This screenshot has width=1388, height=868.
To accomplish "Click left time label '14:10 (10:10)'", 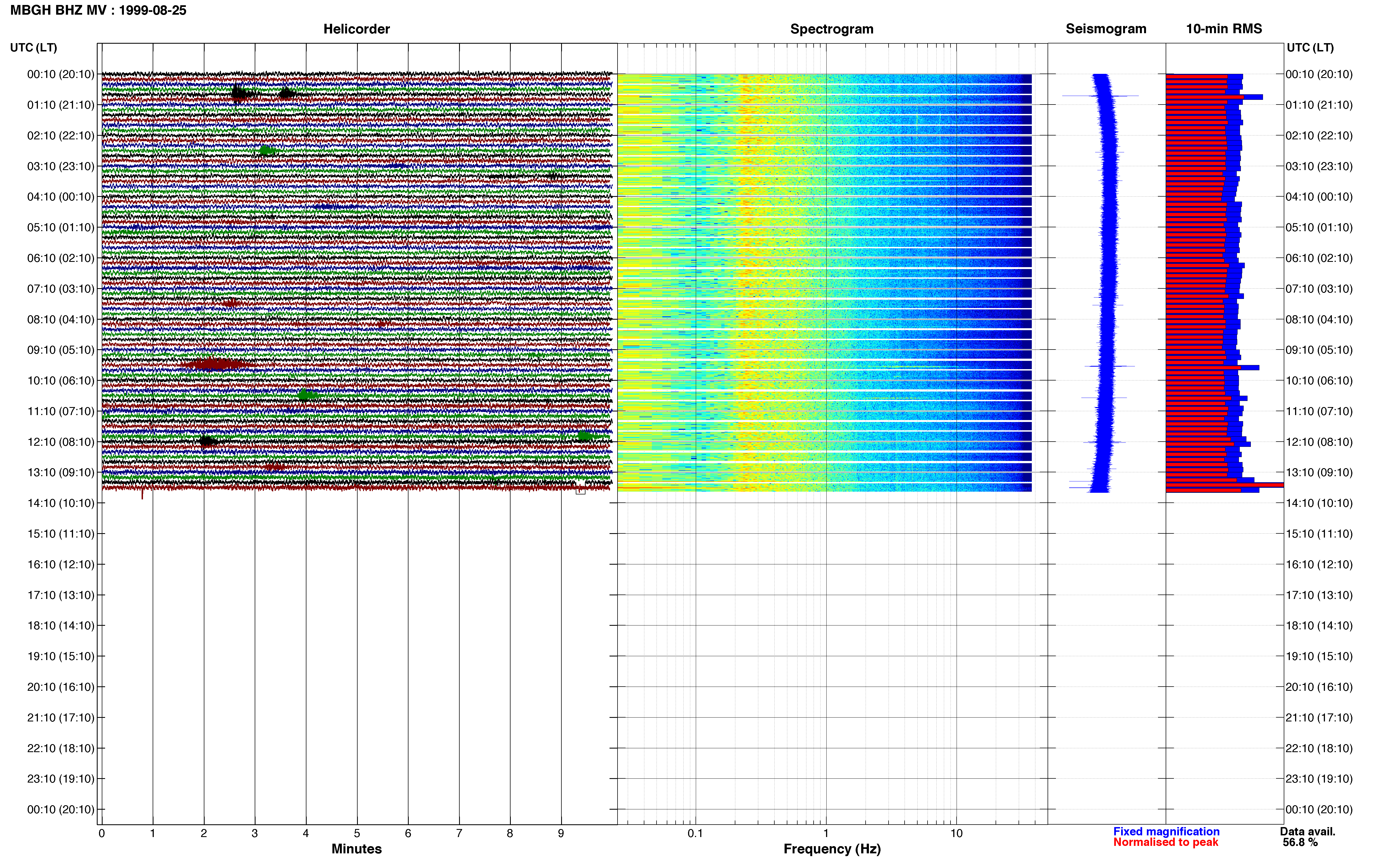I will [x=61, y=503].
